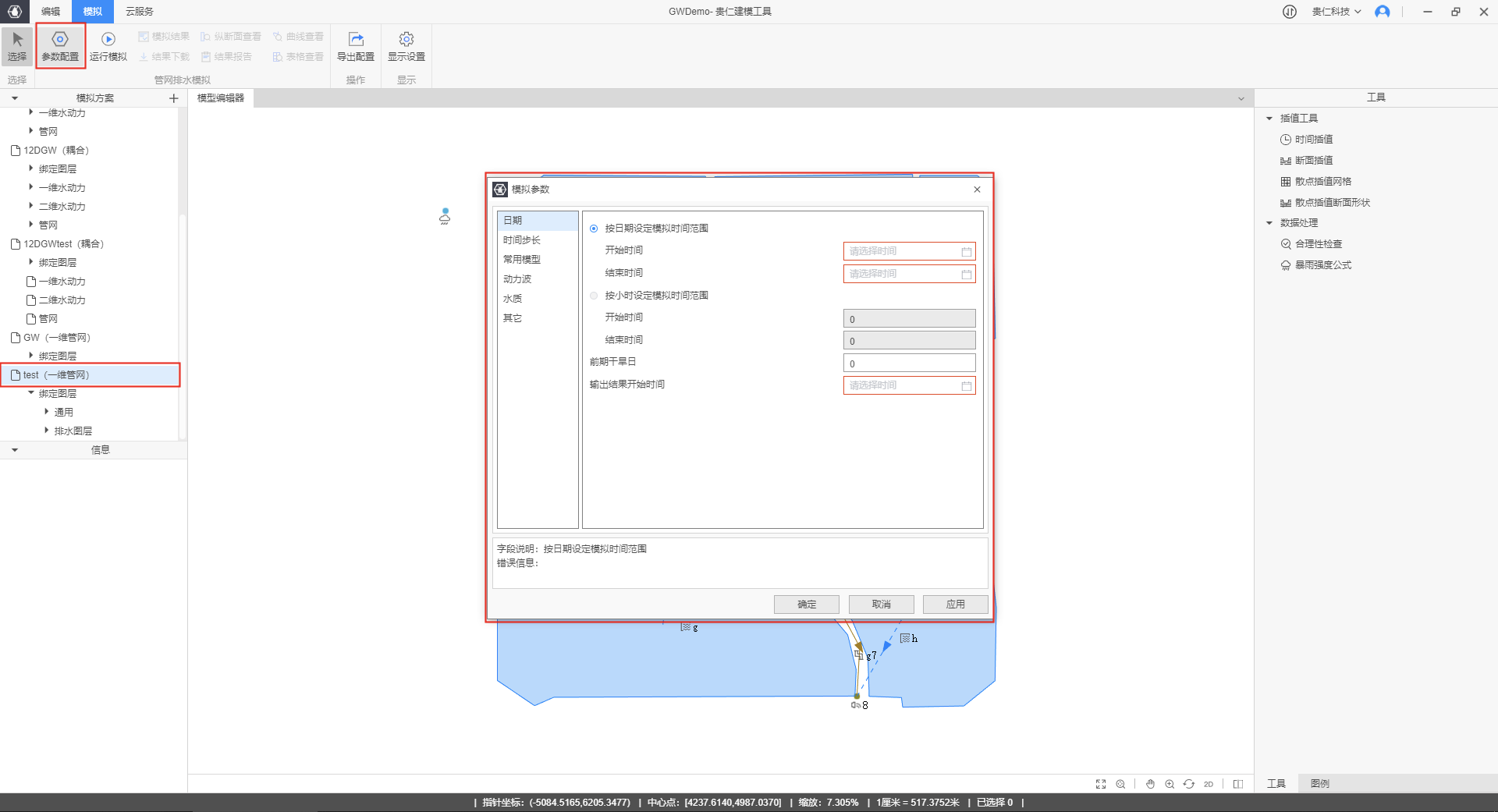Click the 确定 confirm button
The image size is (1498, 812).
point(806,605)
